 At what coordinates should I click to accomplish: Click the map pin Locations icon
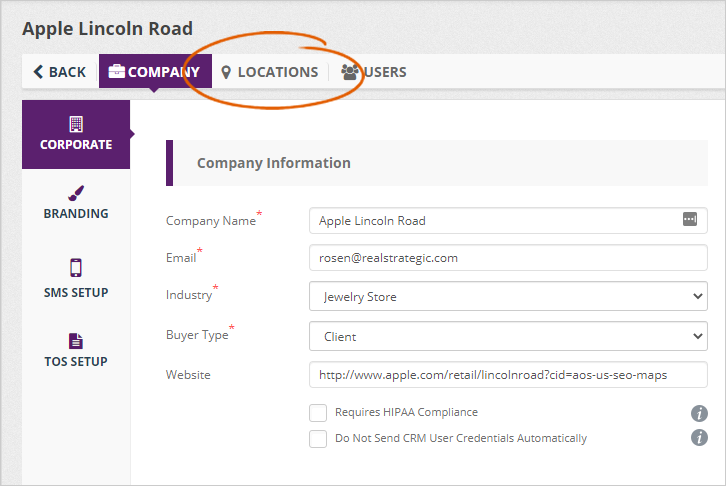point(226,72)
